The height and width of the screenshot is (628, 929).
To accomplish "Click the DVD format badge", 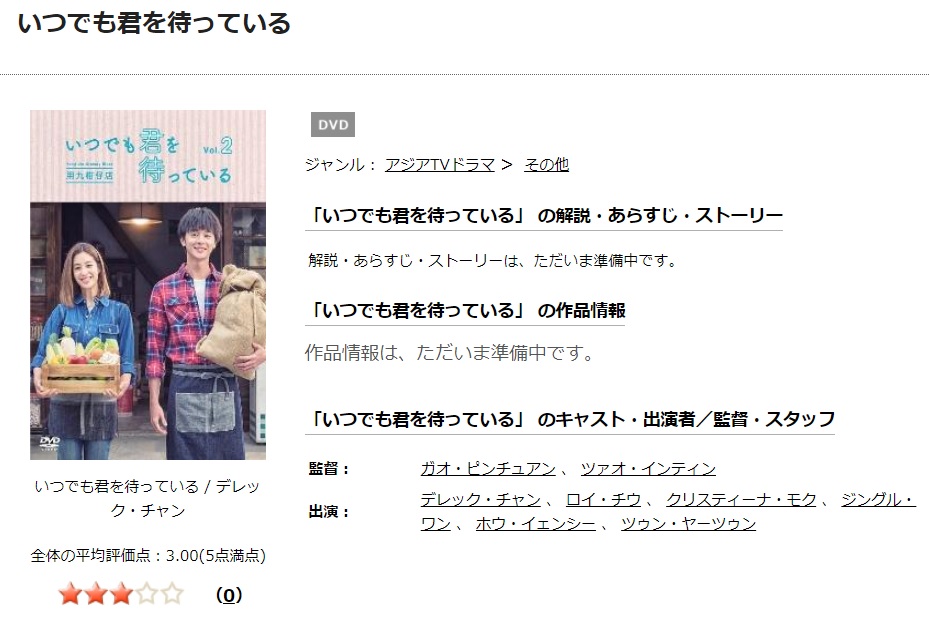I will (x=333, y=125).
